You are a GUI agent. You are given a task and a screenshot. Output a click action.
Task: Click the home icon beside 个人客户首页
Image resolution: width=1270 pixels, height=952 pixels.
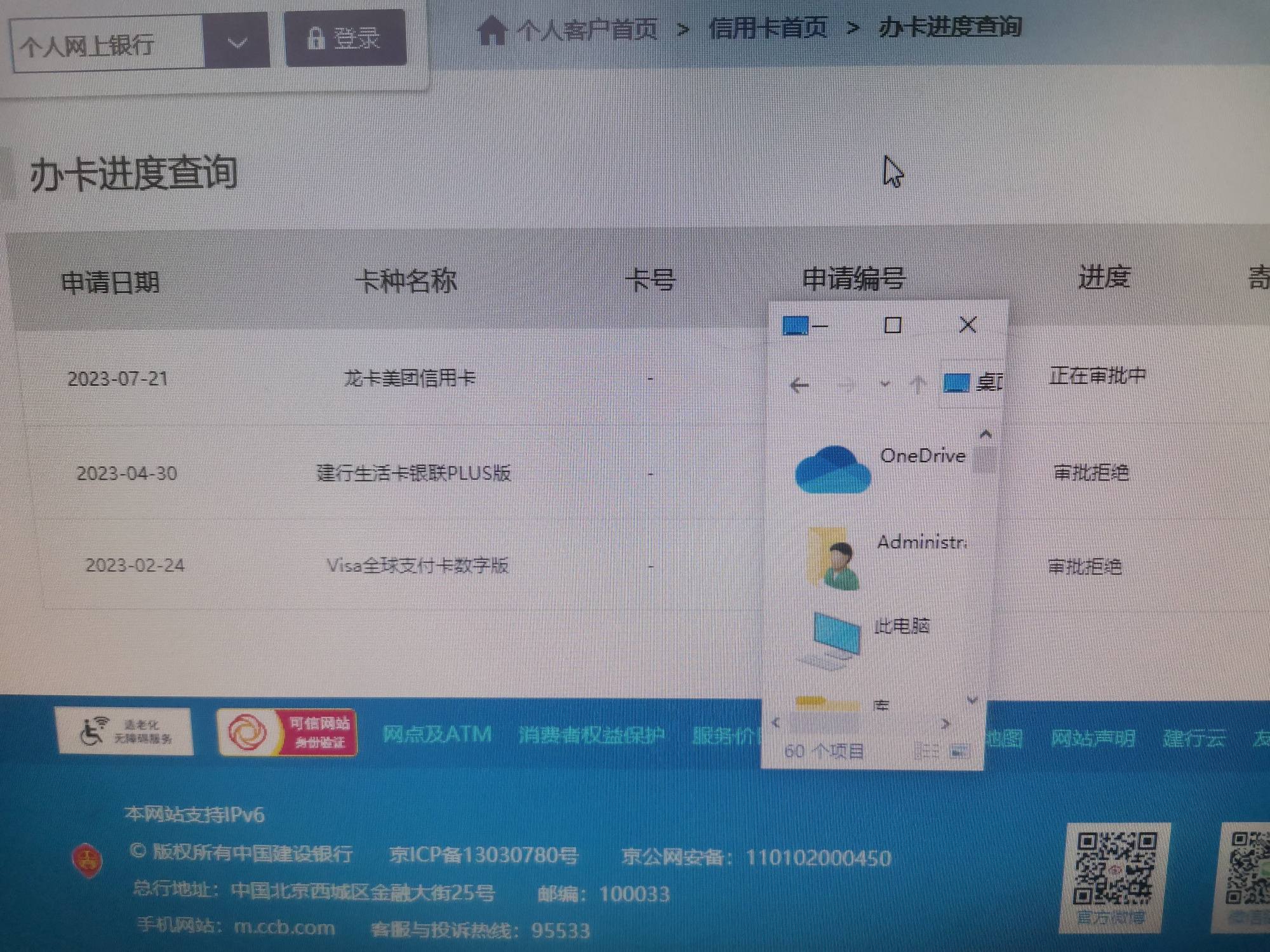(492, 30)
